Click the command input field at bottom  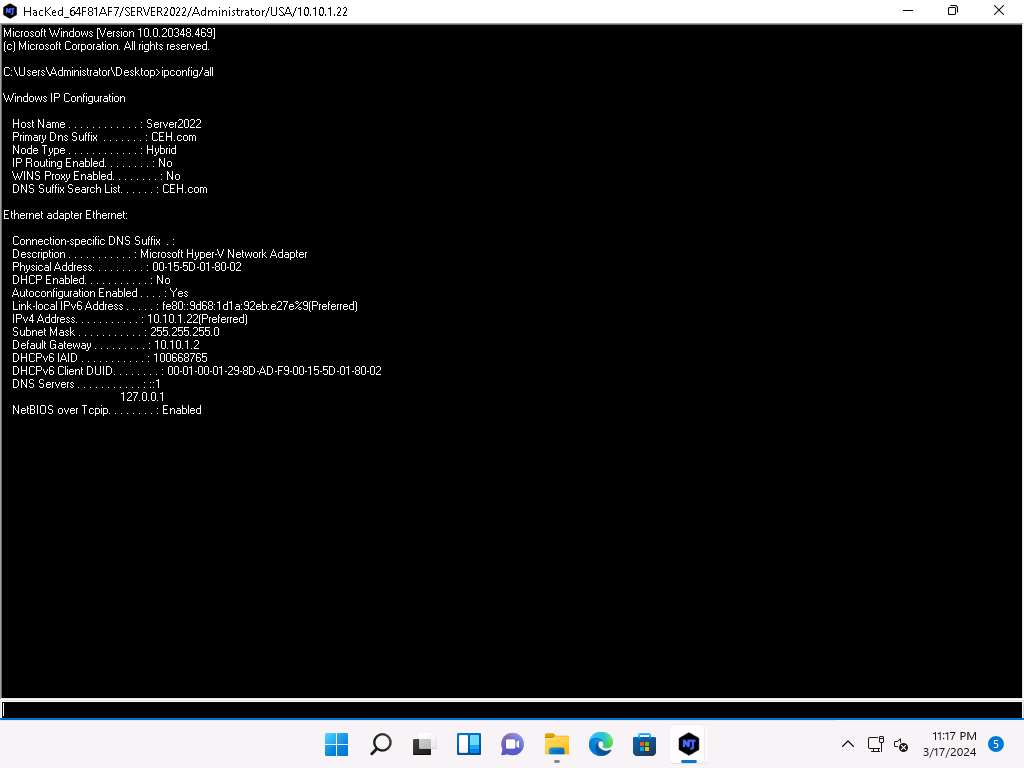click(510, 710)
